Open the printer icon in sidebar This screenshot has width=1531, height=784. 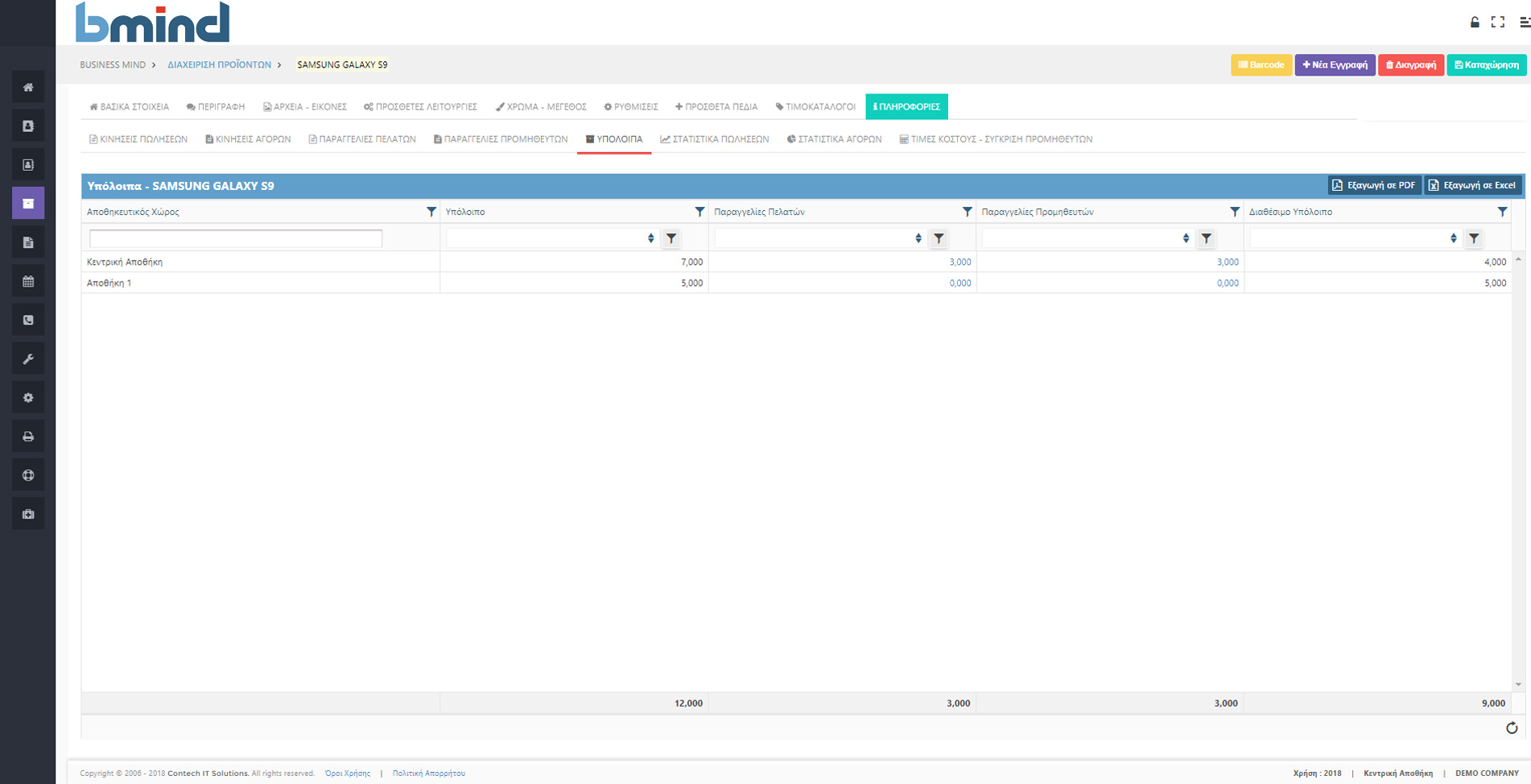click(x=28, y=436)
